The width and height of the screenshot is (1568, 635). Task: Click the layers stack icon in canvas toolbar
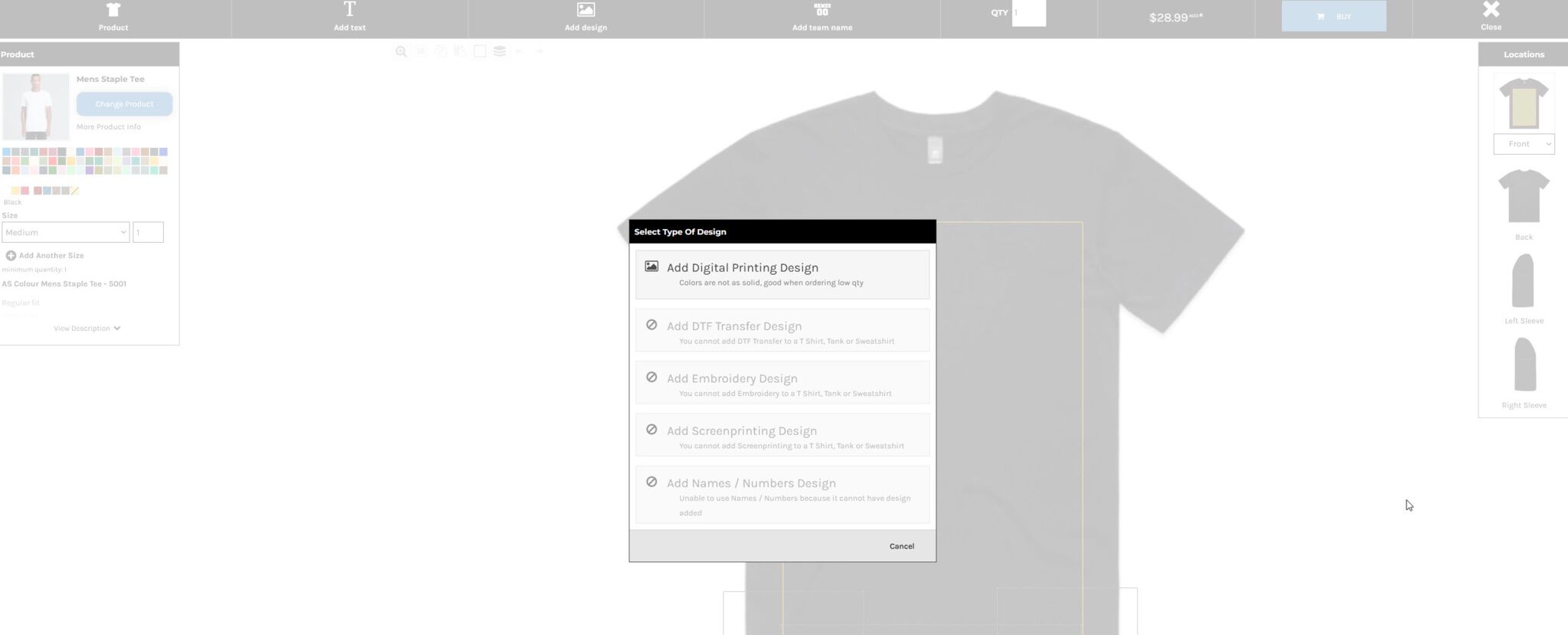(499, 51)
